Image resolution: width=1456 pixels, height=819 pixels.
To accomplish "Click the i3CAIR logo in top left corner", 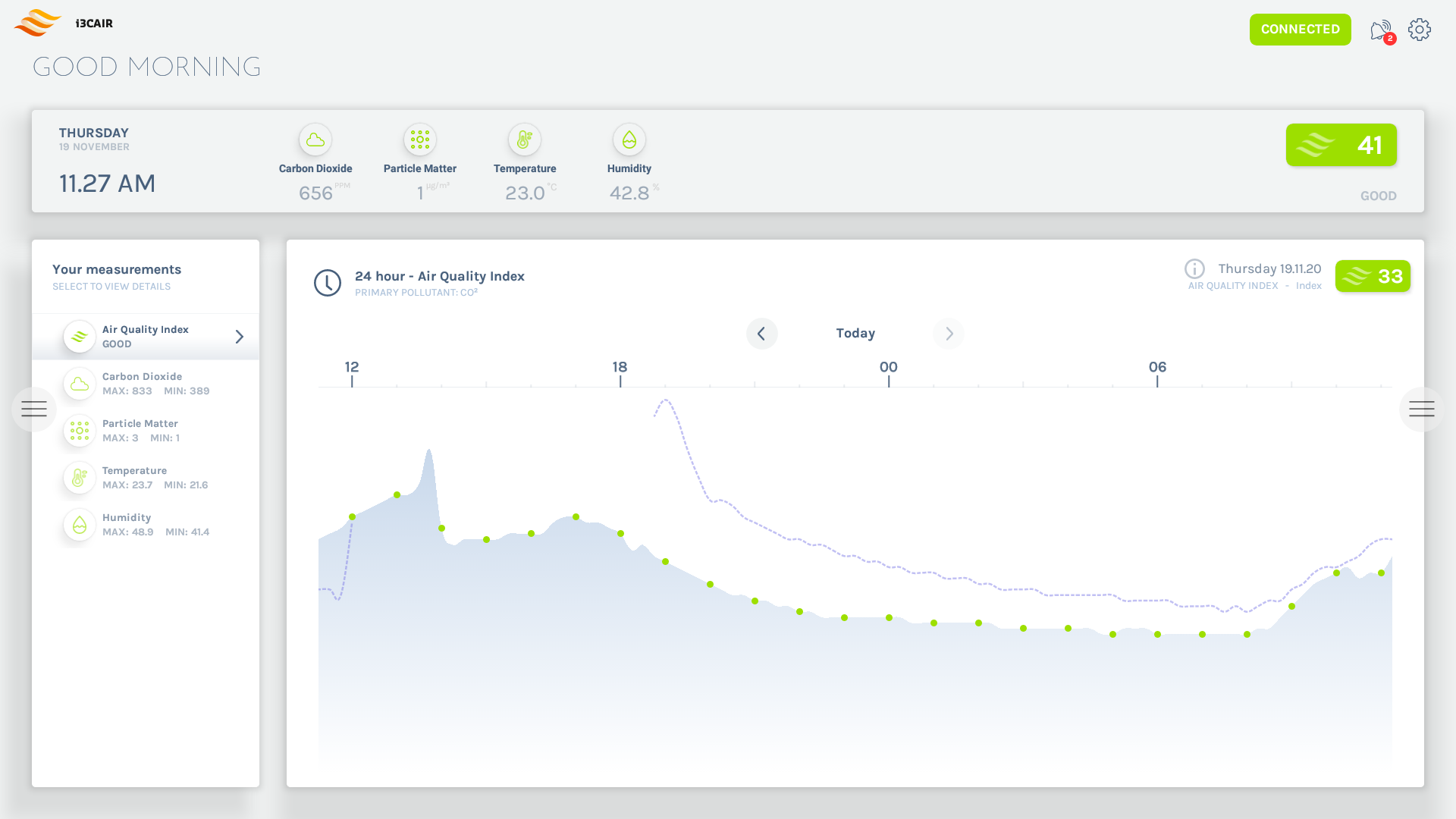I will click(38, 23).
